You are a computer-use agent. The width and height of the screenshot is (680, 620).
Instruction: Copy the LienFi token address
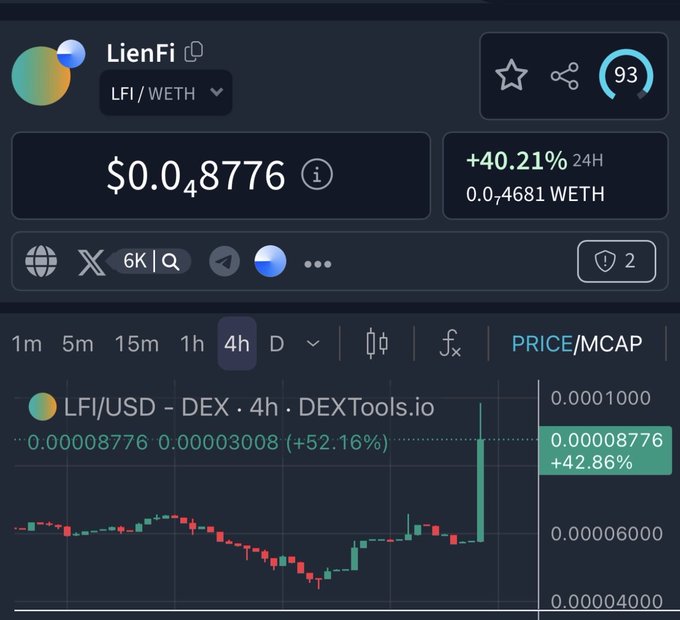[x=193, y=52]
